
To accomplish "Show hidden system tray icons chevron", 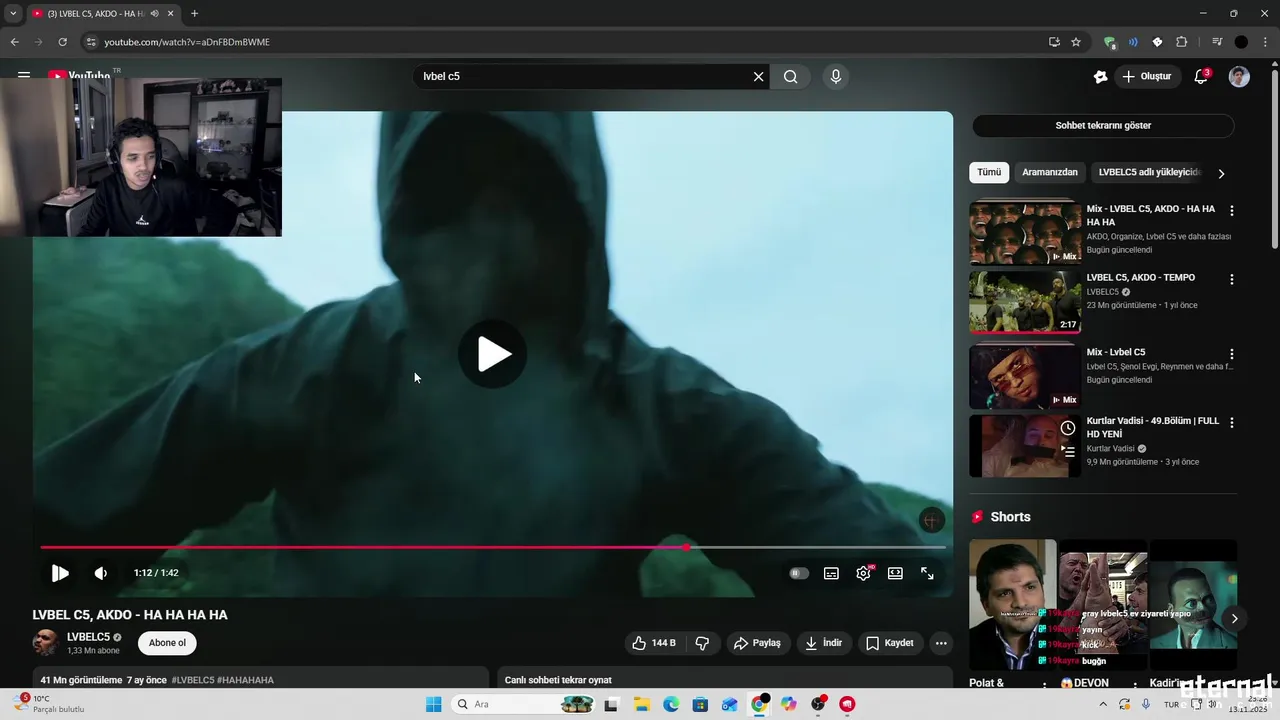I will pos(1103,704).
